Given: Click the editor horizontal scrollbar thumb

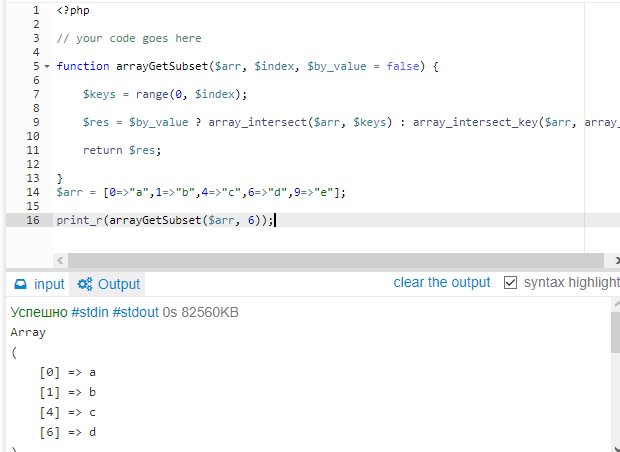Looking at the screenshot, I should click(330, 260).
